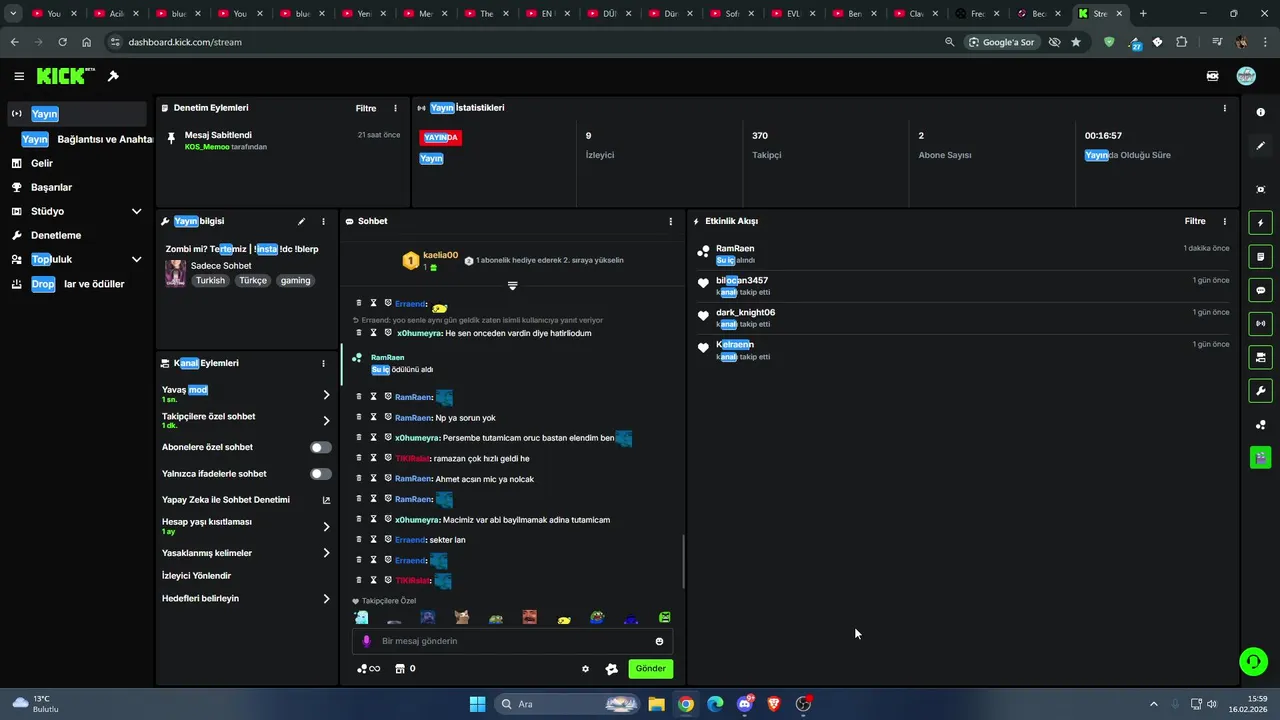Click the message input field

tap(512, 641)
